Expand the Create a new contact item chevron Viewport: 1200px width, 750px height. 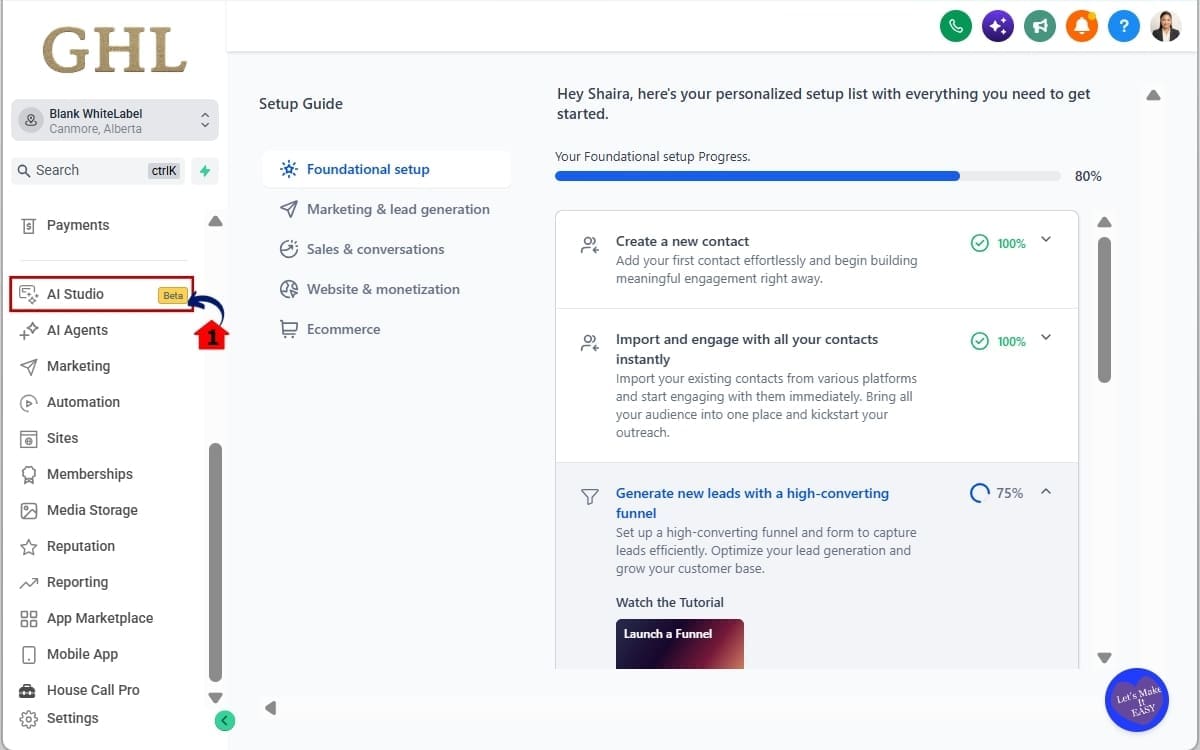(1046, 239)
